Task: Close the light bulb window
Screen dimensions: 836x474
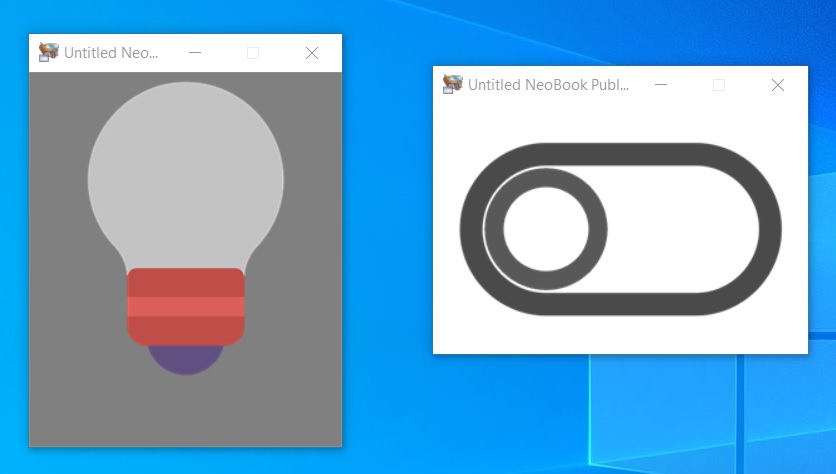Action: (312, 53)
